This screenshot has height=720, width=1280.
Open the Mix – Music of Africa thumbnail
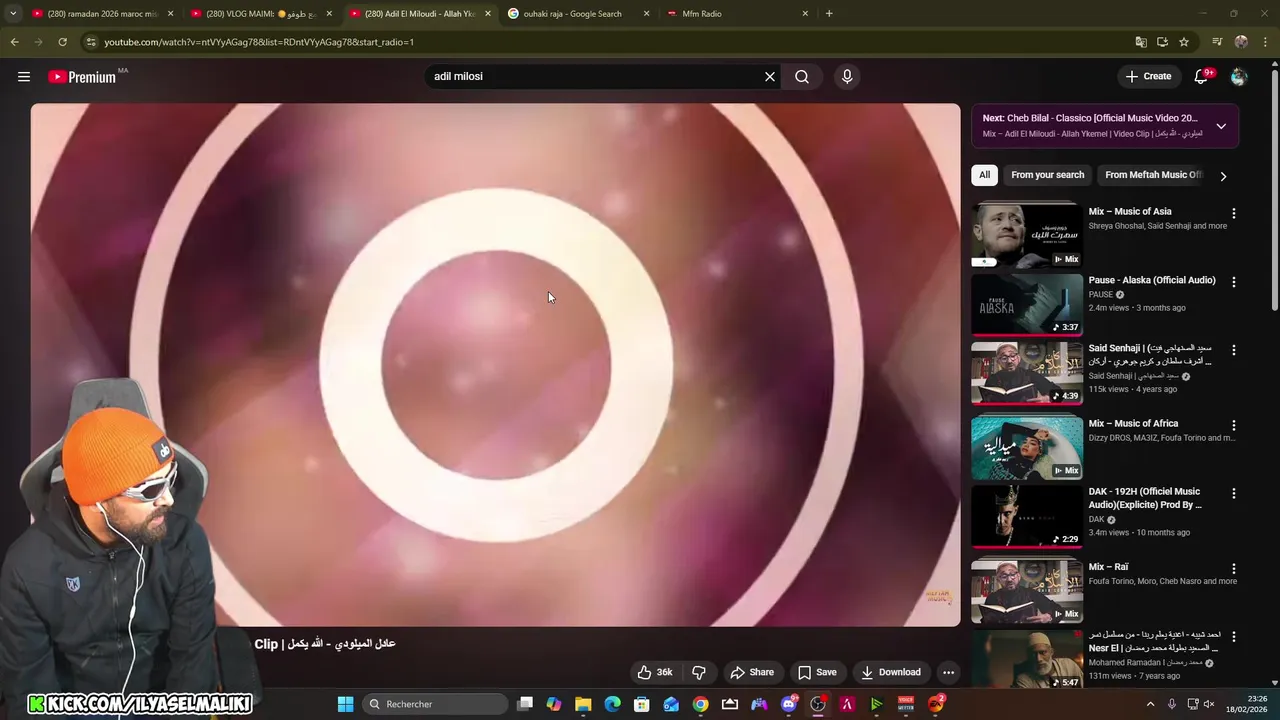pos(1027,448)
